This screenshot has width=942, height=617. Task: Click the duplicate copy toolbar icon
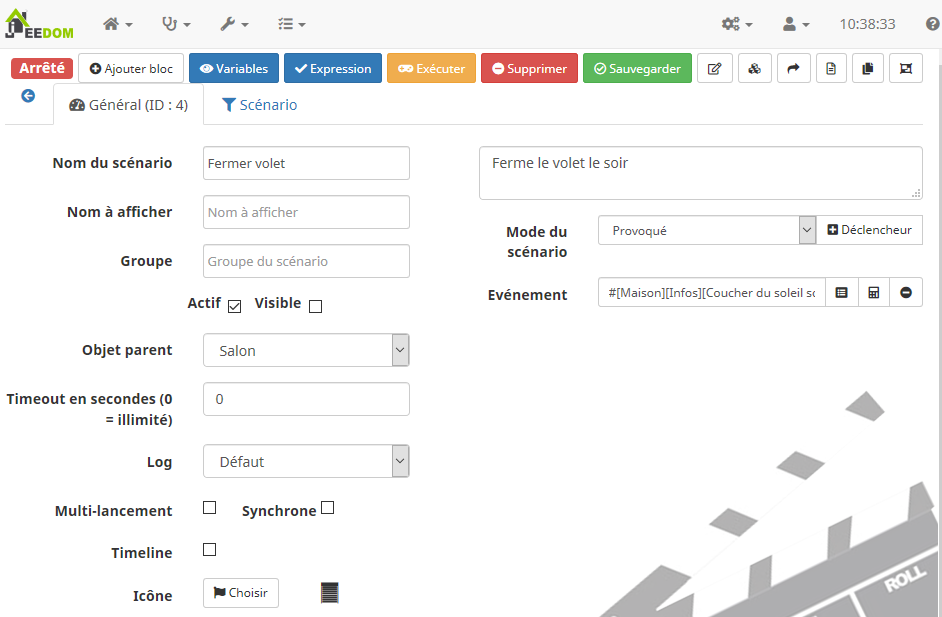coord(868,68)
